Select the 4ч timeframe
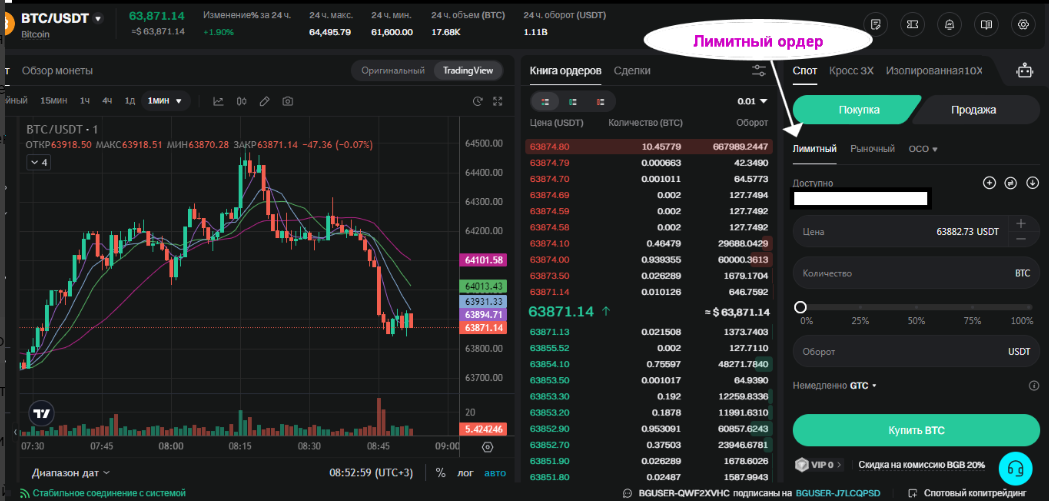The height and width of the screenshot is (501, 1049). (107, 101)
